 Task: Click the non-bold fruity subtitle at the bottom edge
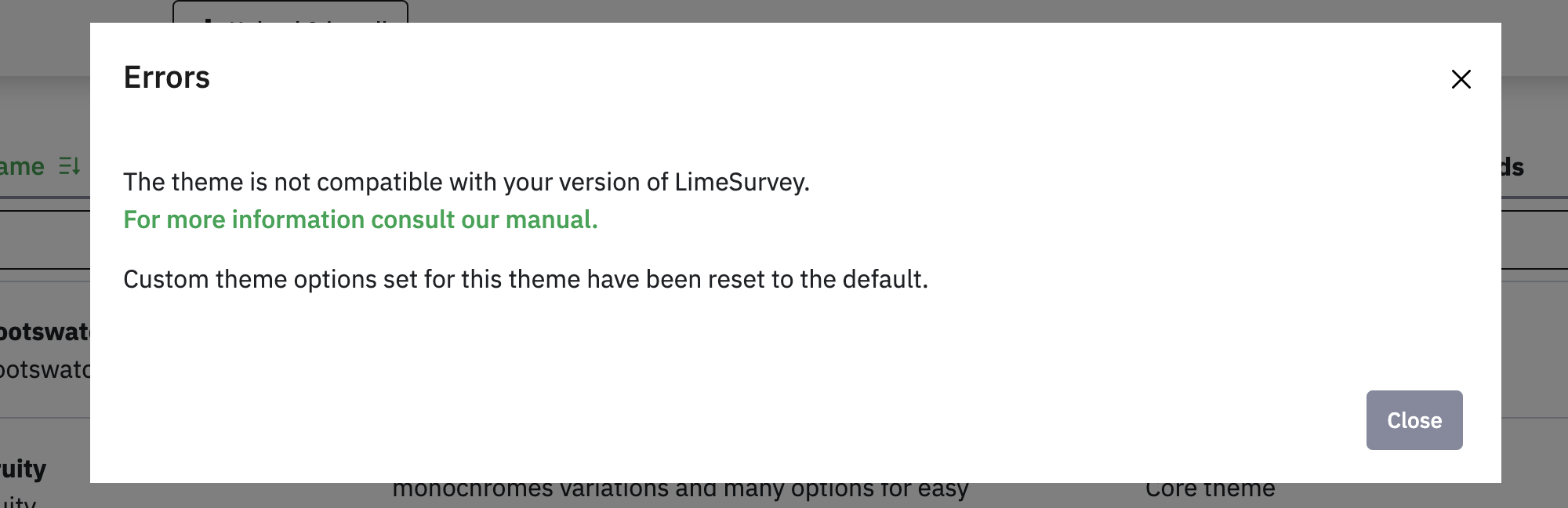coord(18,502)
